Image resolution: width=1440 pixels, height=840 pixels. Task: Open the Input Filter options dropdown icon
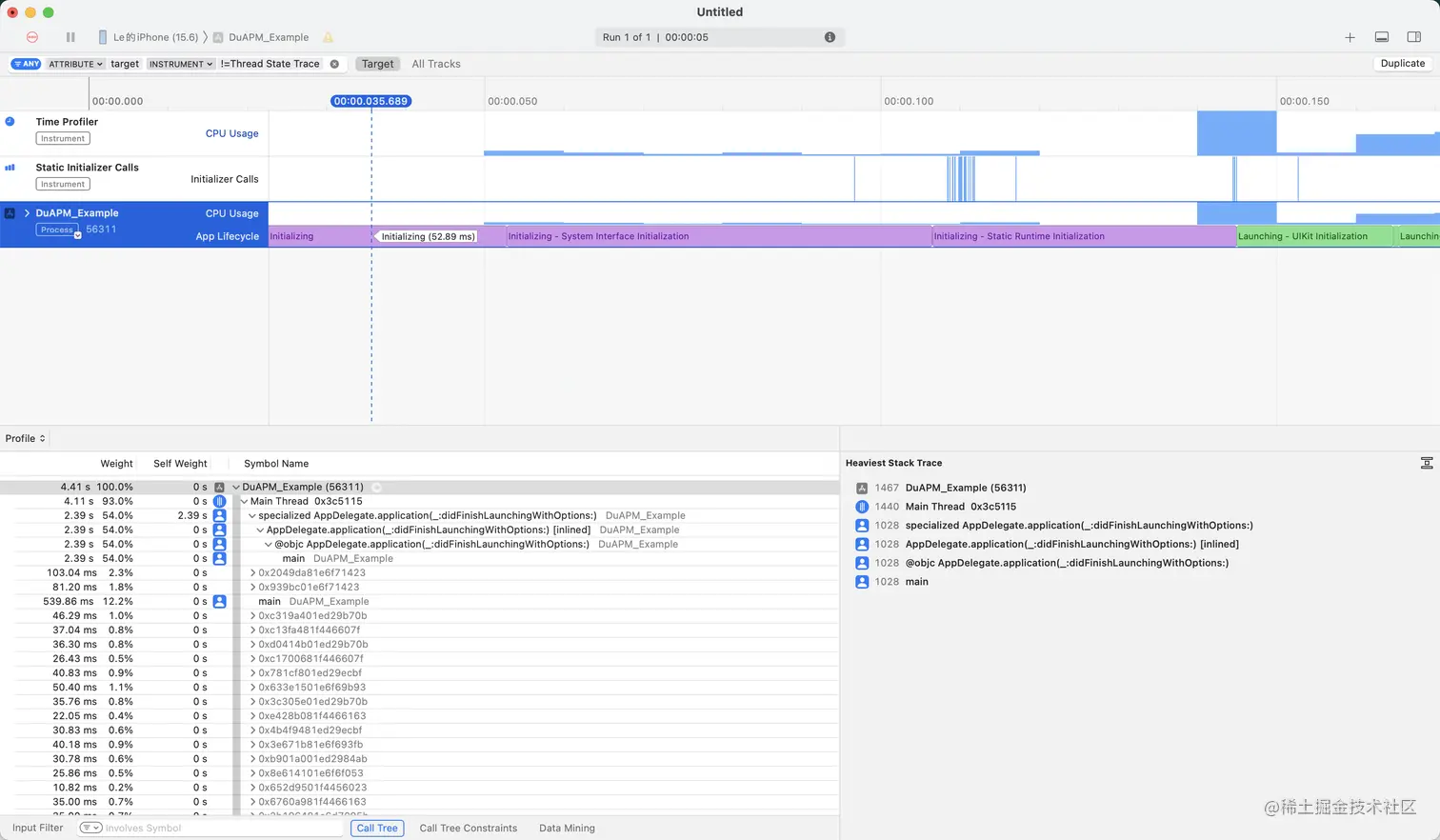90,828
